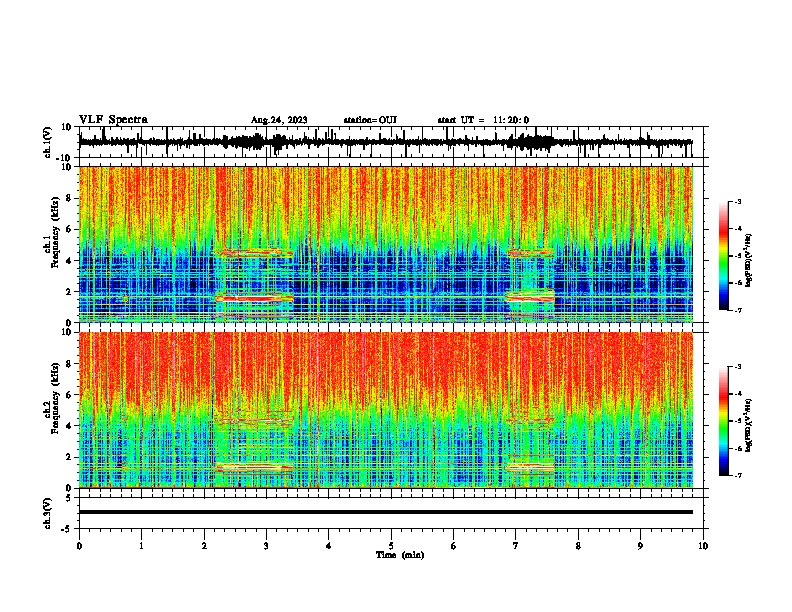Click the "8" kHz tick on ch.2 spectrogram axis

point(69,364)
